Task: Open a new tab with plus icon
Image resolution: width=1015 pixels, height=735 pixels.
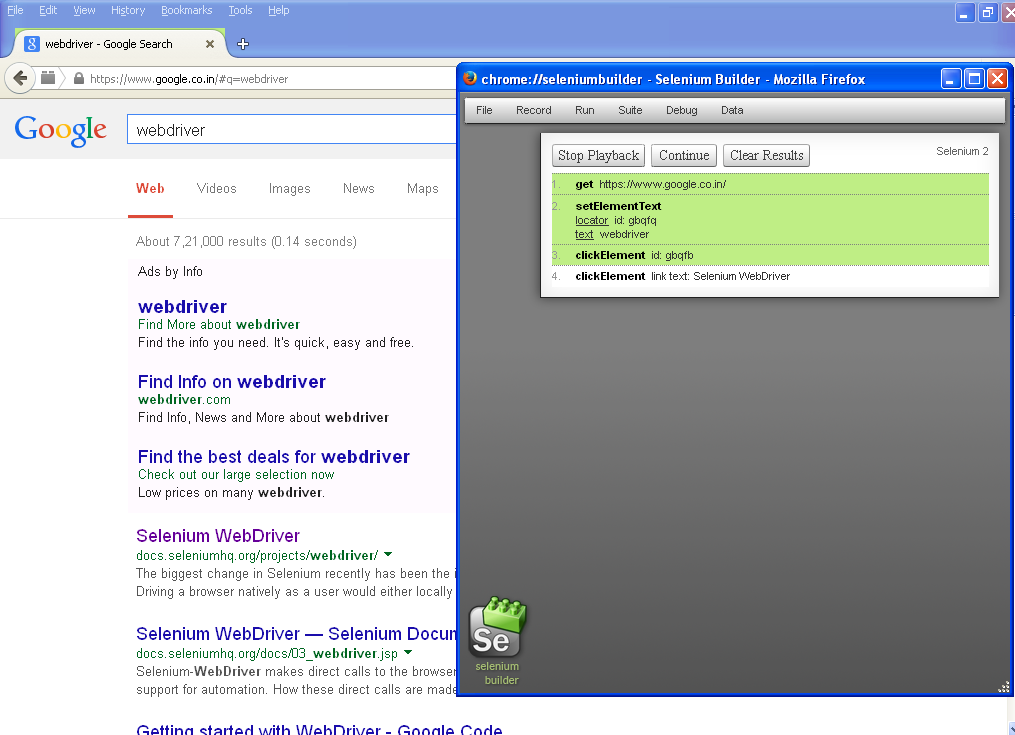Action: click(243, 44)
